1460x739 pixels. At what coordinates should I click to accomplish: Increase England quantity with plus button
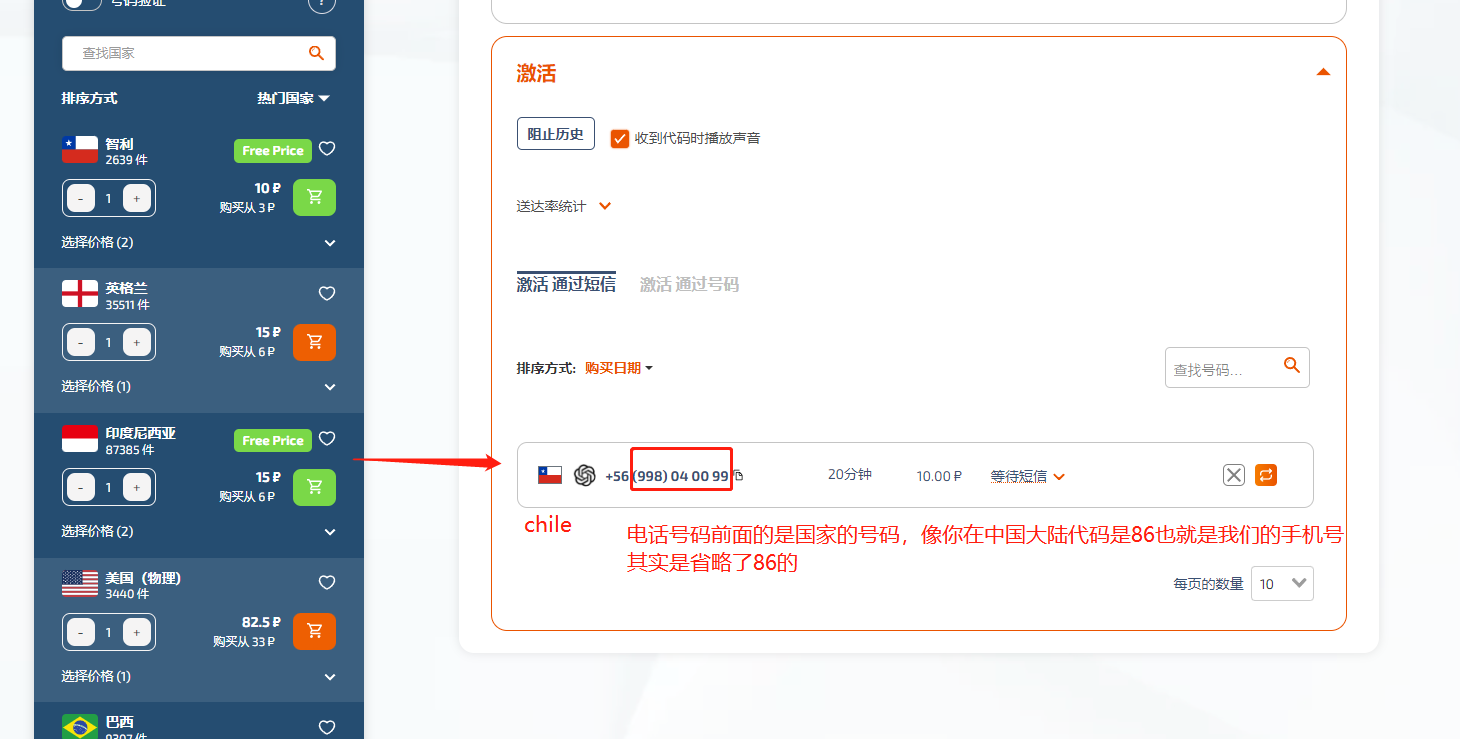tap(137, 343)
